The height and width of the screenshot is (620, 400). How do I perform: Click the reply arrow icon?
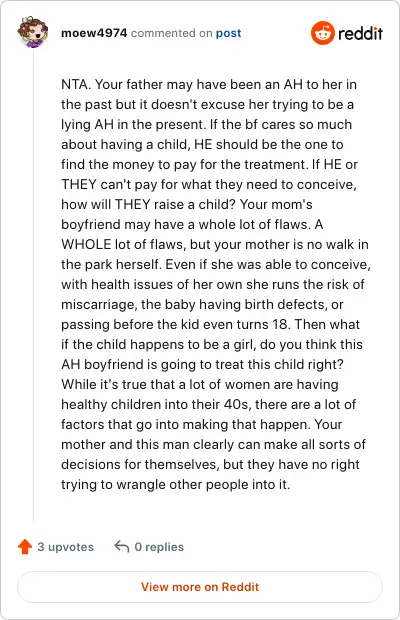tap(122, 546)
